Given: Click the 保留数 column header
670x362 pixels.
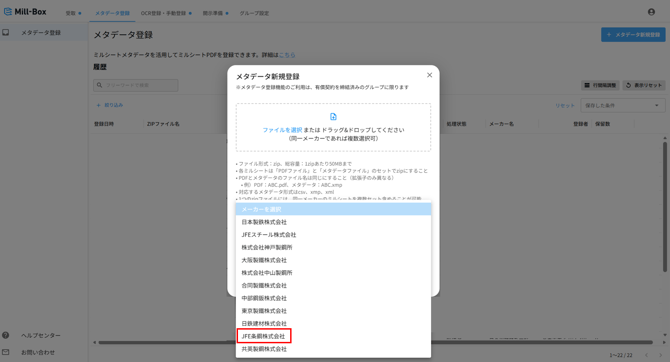Looking at the screenshot, I should pos(602,124).
